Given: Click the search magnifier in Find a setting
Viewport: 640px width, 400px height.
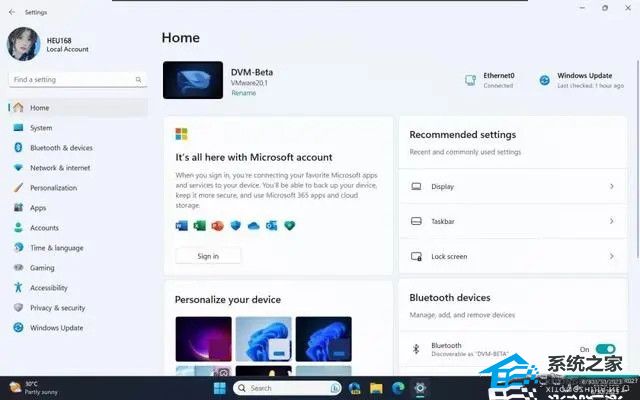Looking at the screenshot, I should pos(138,80).
